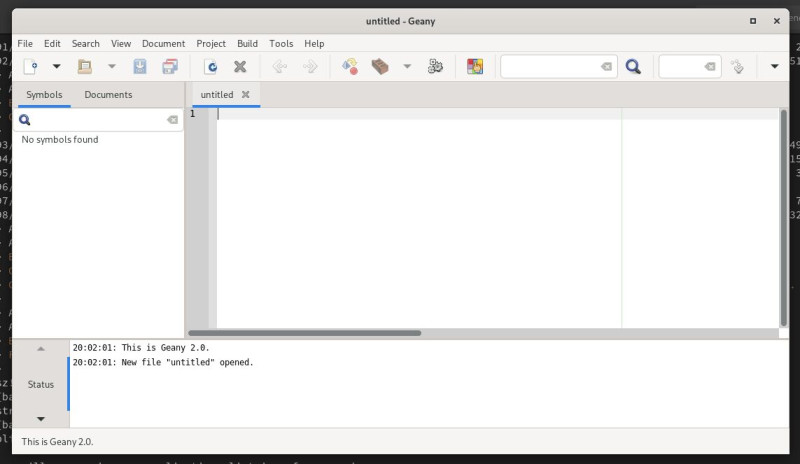Click the No symbols found text
Screen dimensions: 800x464
point(60,139)
